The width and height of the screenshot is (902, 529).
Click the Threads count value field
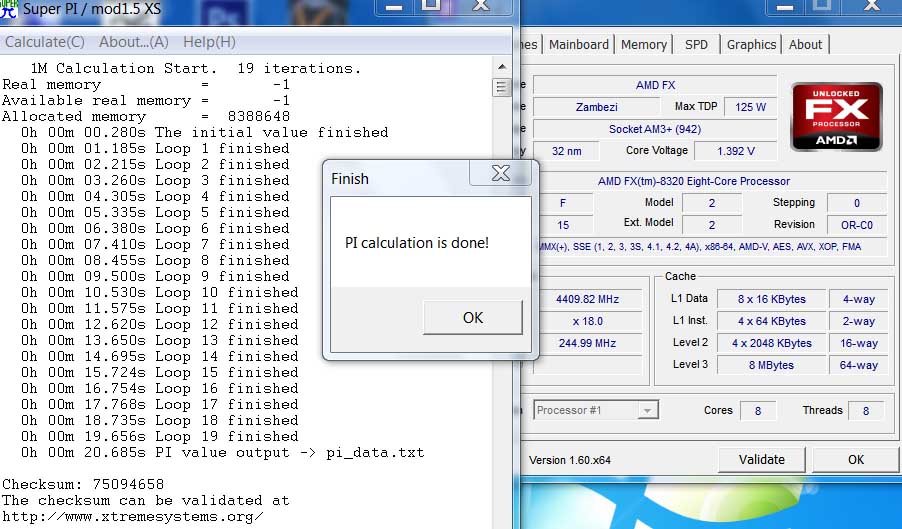coord(866,411)
